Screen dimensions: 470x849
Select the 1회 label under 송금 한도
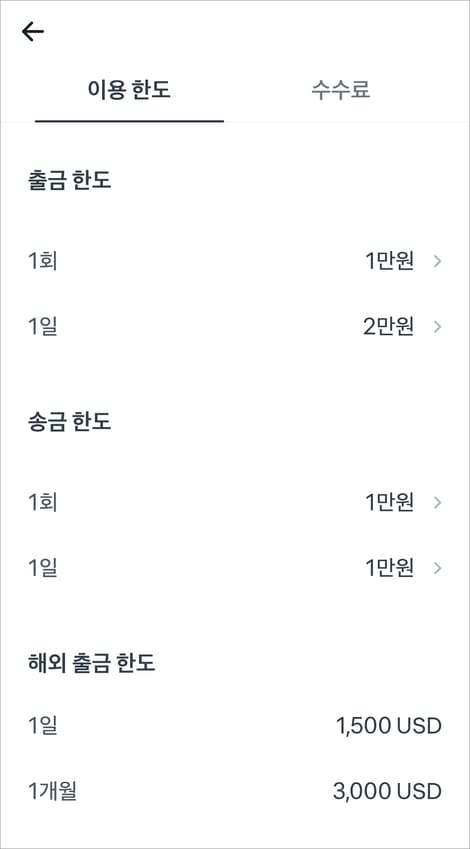coord(43,502)
